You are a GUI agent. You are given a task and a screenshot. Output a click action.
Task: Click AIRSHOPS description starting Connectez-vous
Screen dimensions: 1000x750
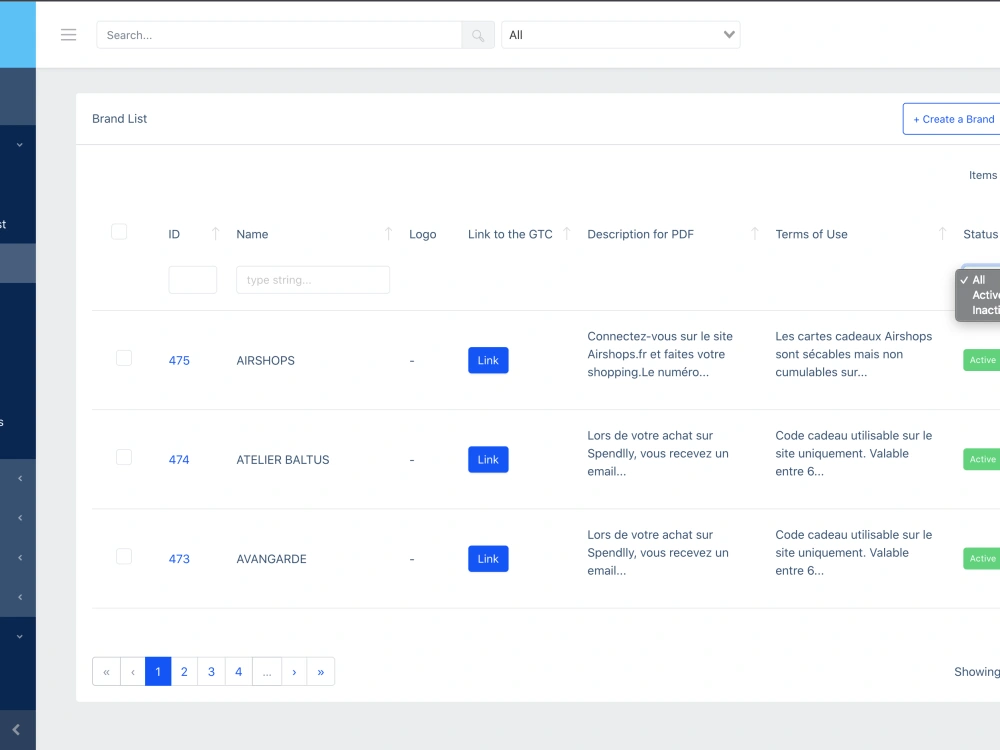tap(660, 354)
